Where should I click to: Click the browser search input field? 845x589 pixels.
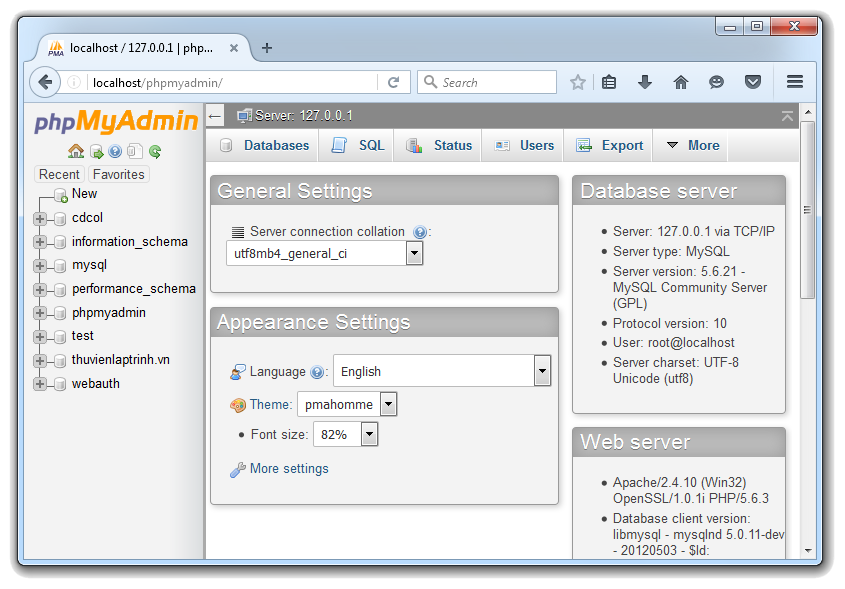[495, 83]
